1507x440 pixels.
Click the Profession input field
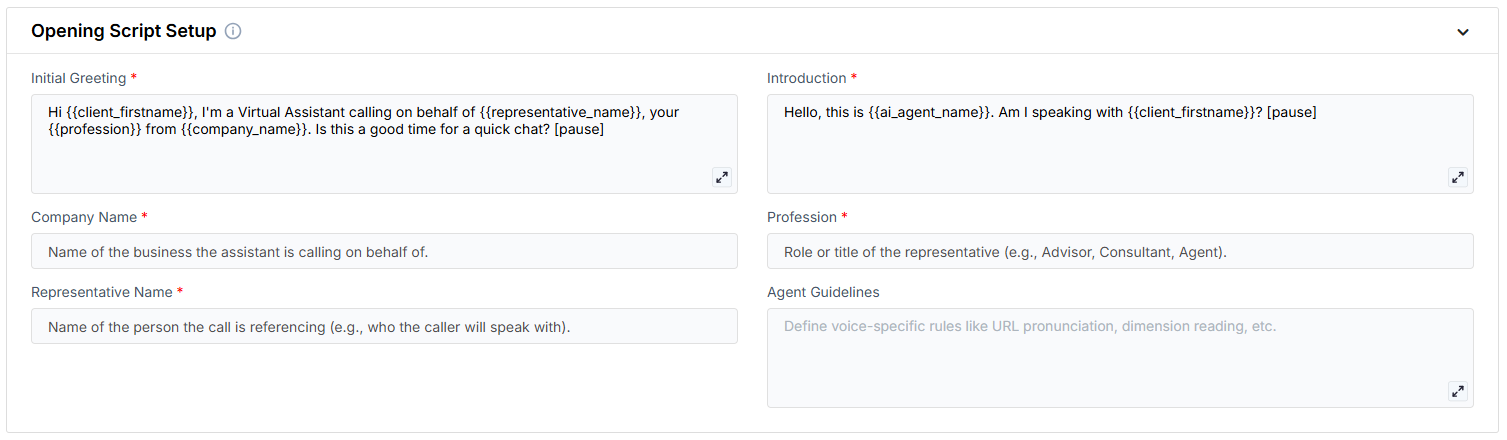tap(1119, 252)
